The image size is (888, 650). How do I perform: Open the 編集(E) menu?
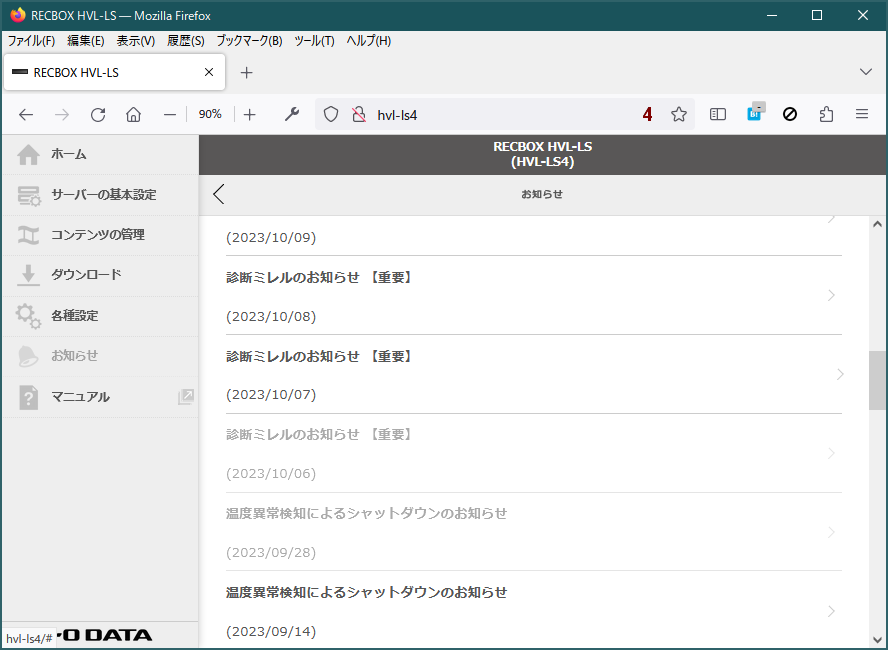86,41
